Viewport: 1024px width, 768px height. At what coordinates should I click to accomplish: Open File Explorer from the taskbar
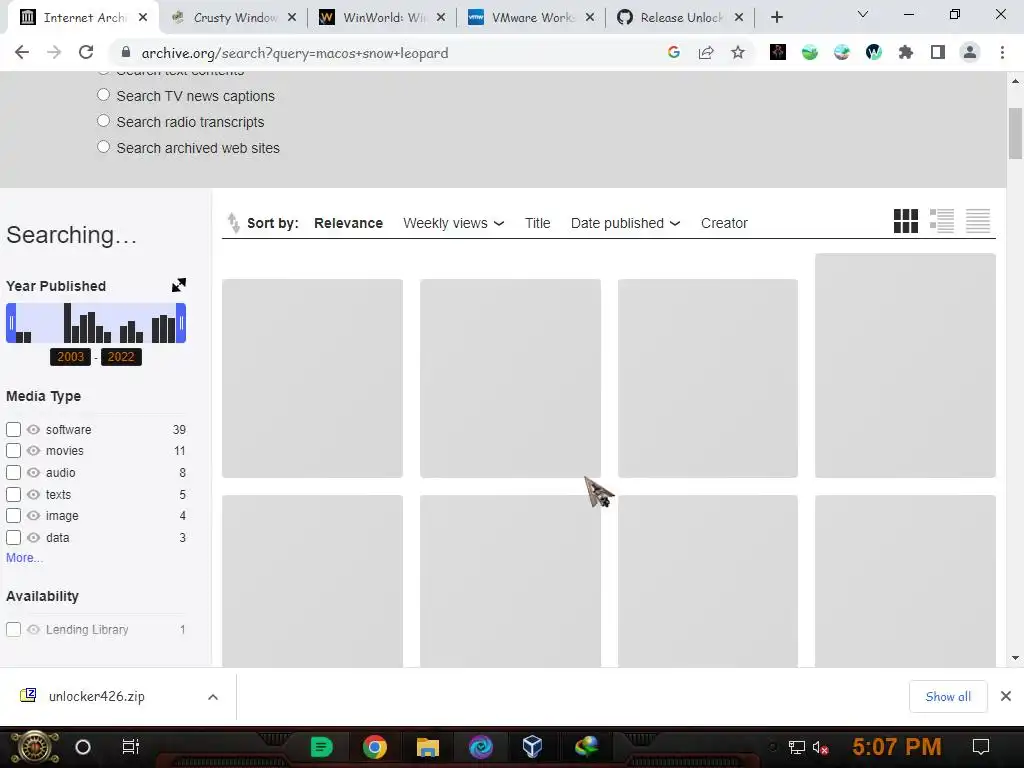[x=428, y=747]
